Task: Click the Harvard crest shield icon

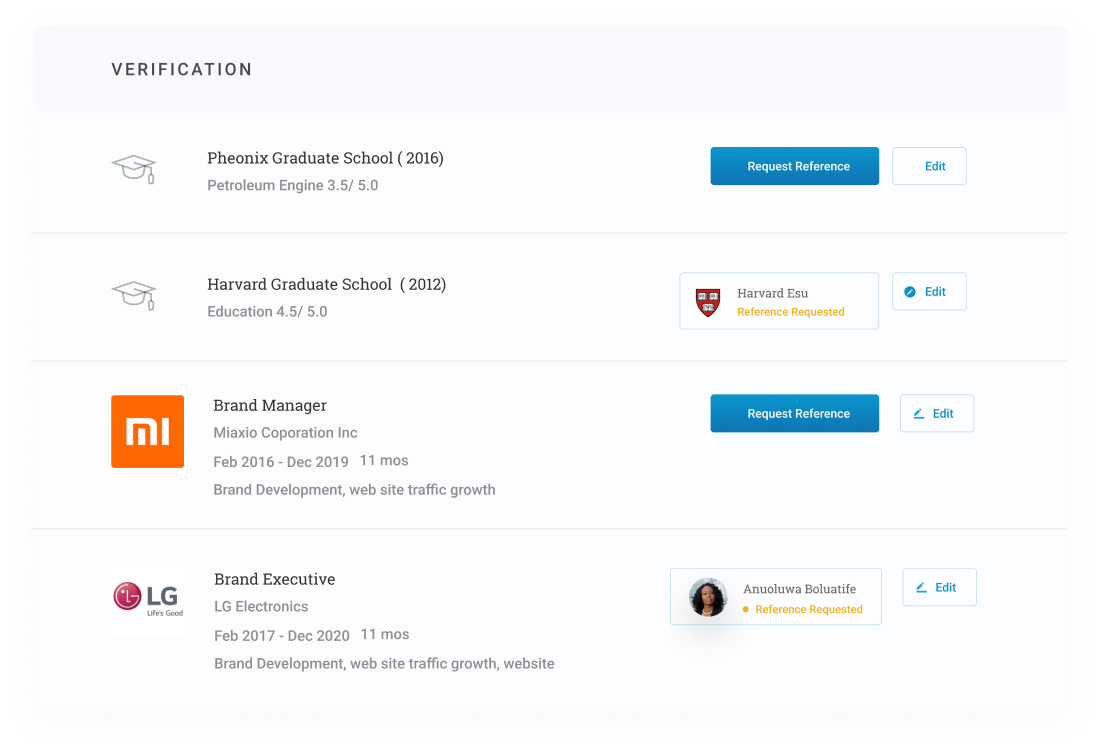Action: tap(708, 301)
